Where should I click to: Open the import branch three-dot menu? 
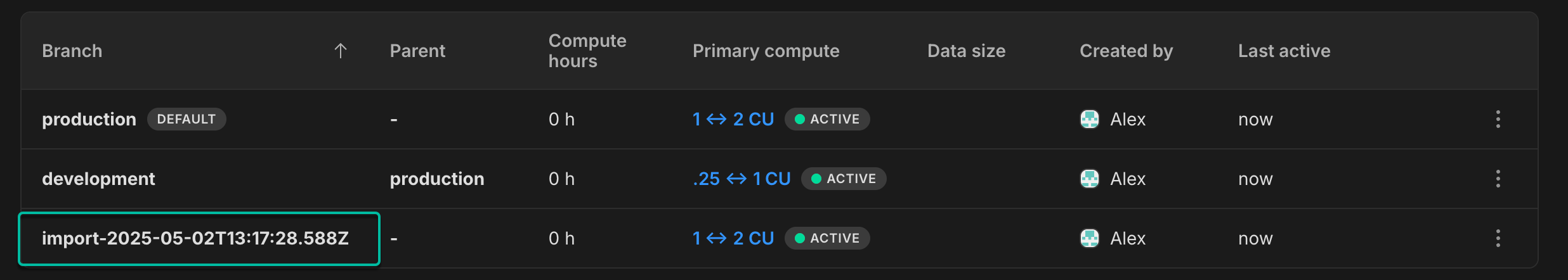point(1498,238)
